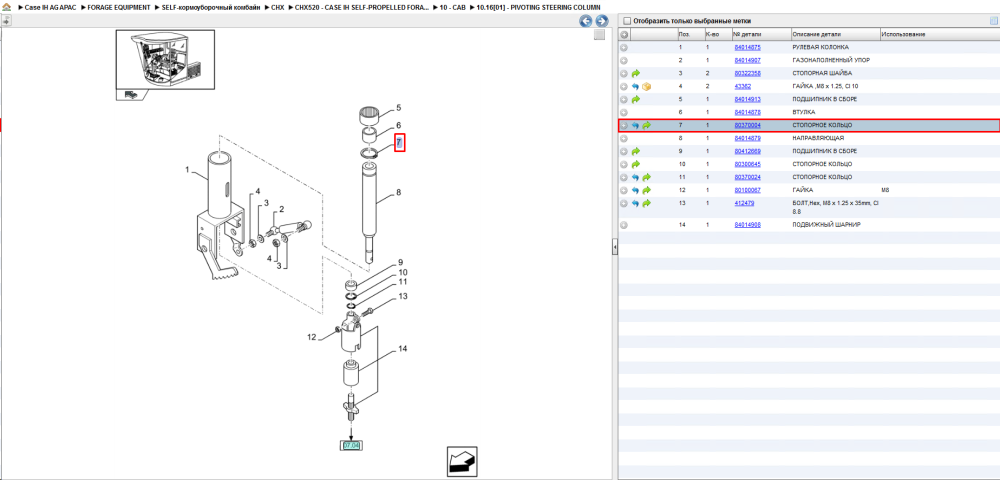
Task: Click the green arrow on position 10 row
Action: click(635, 164)
